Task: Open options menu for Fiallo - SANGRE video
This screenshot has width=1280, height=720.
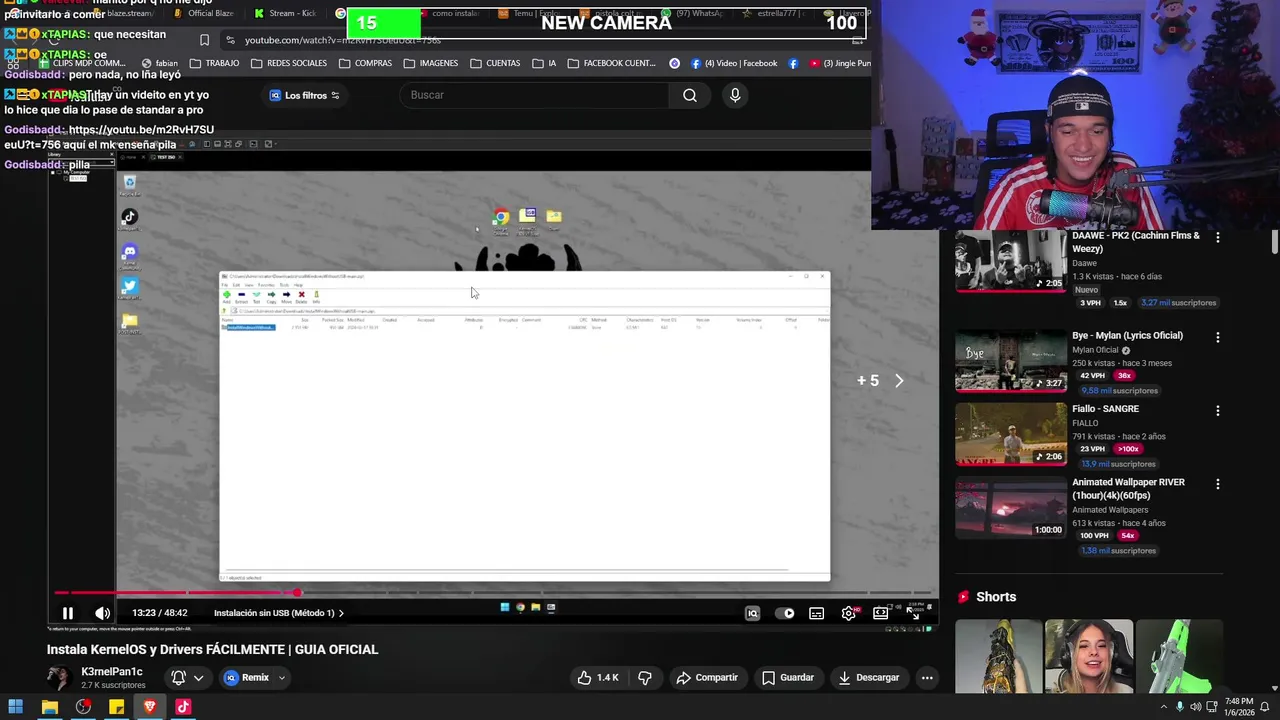Action: tap(1217, 411)
